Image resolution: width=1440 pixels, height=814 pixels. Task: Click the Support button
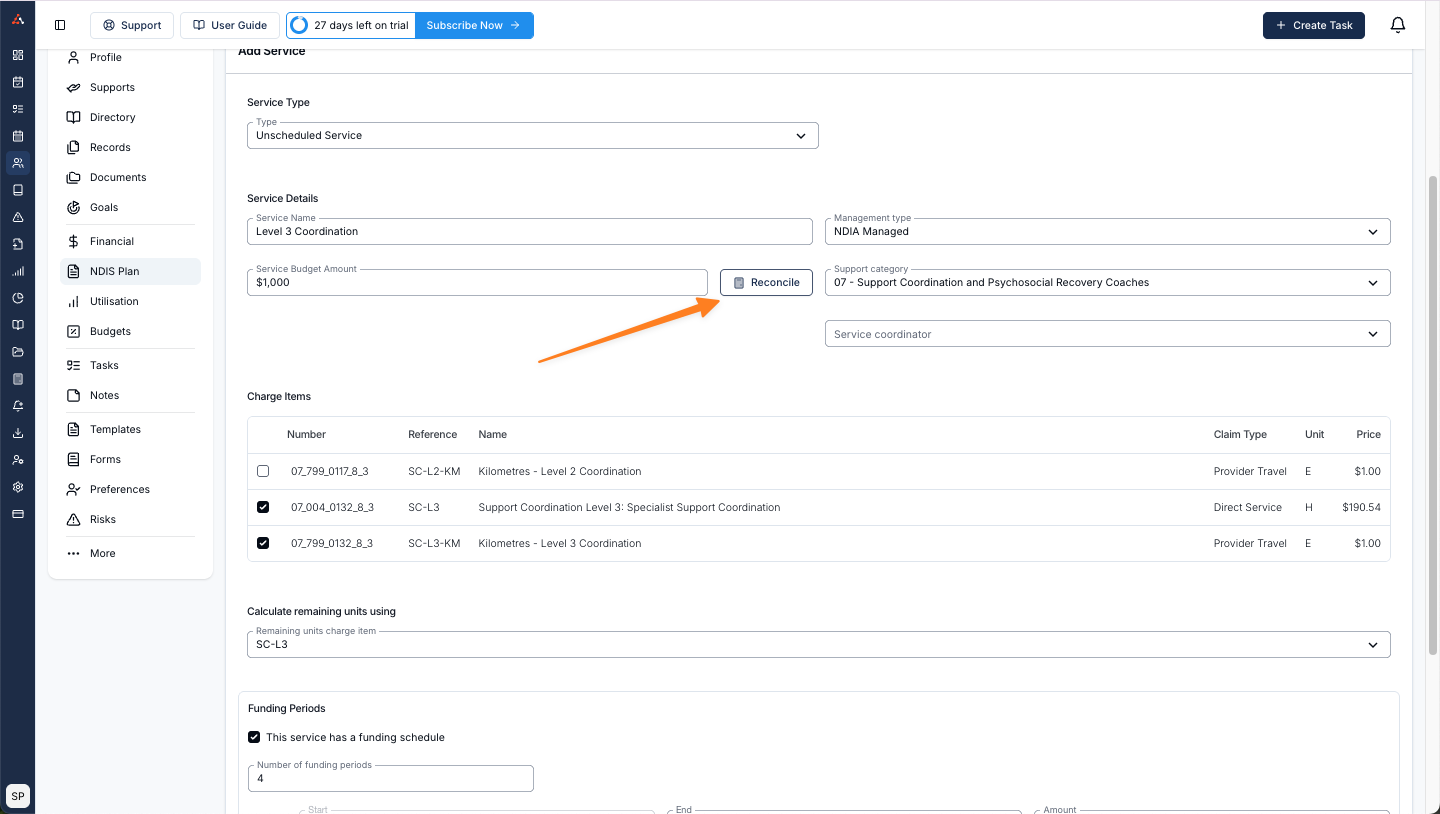coord(132,25)
